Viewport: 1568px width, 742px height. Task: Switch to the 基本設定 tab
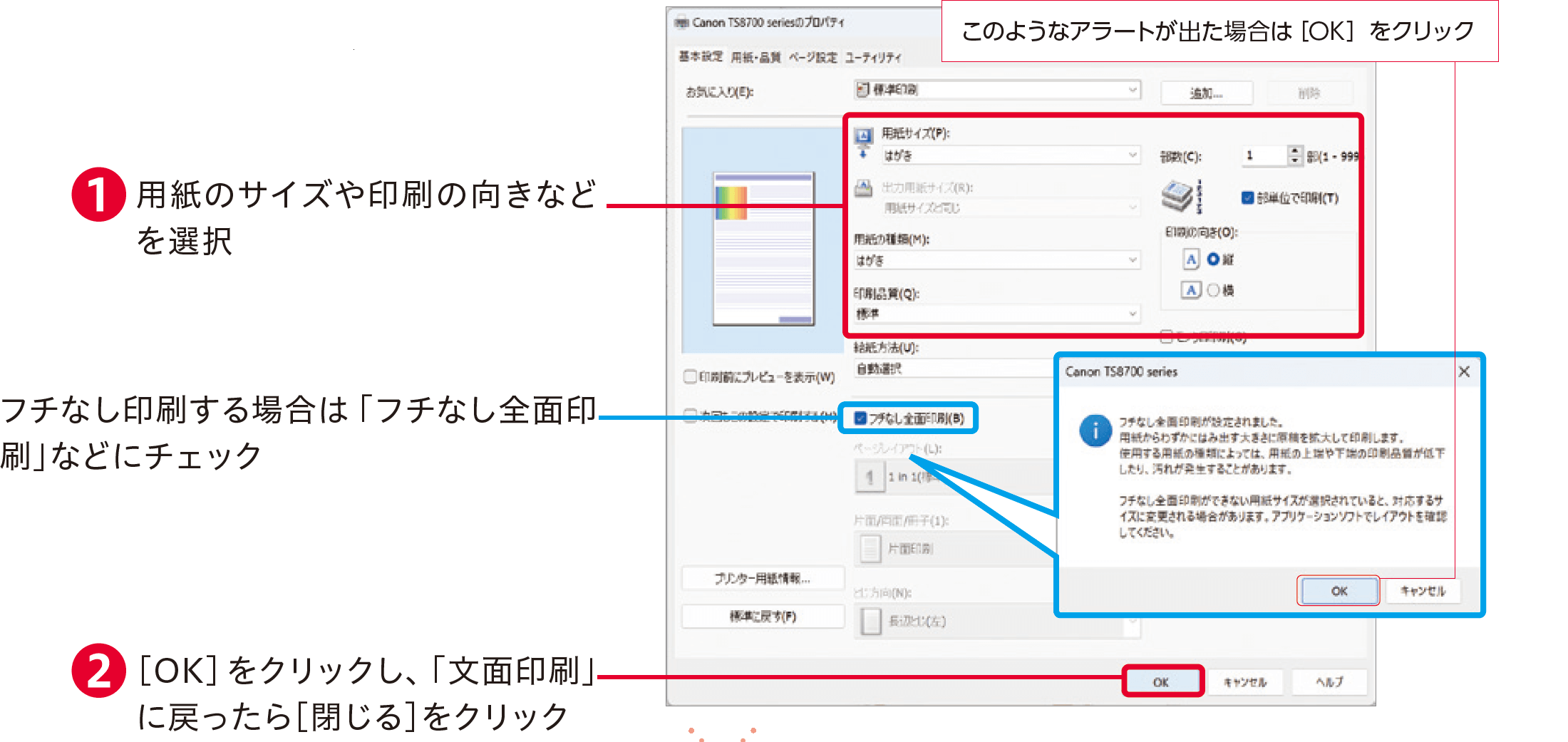coord(700,56)
